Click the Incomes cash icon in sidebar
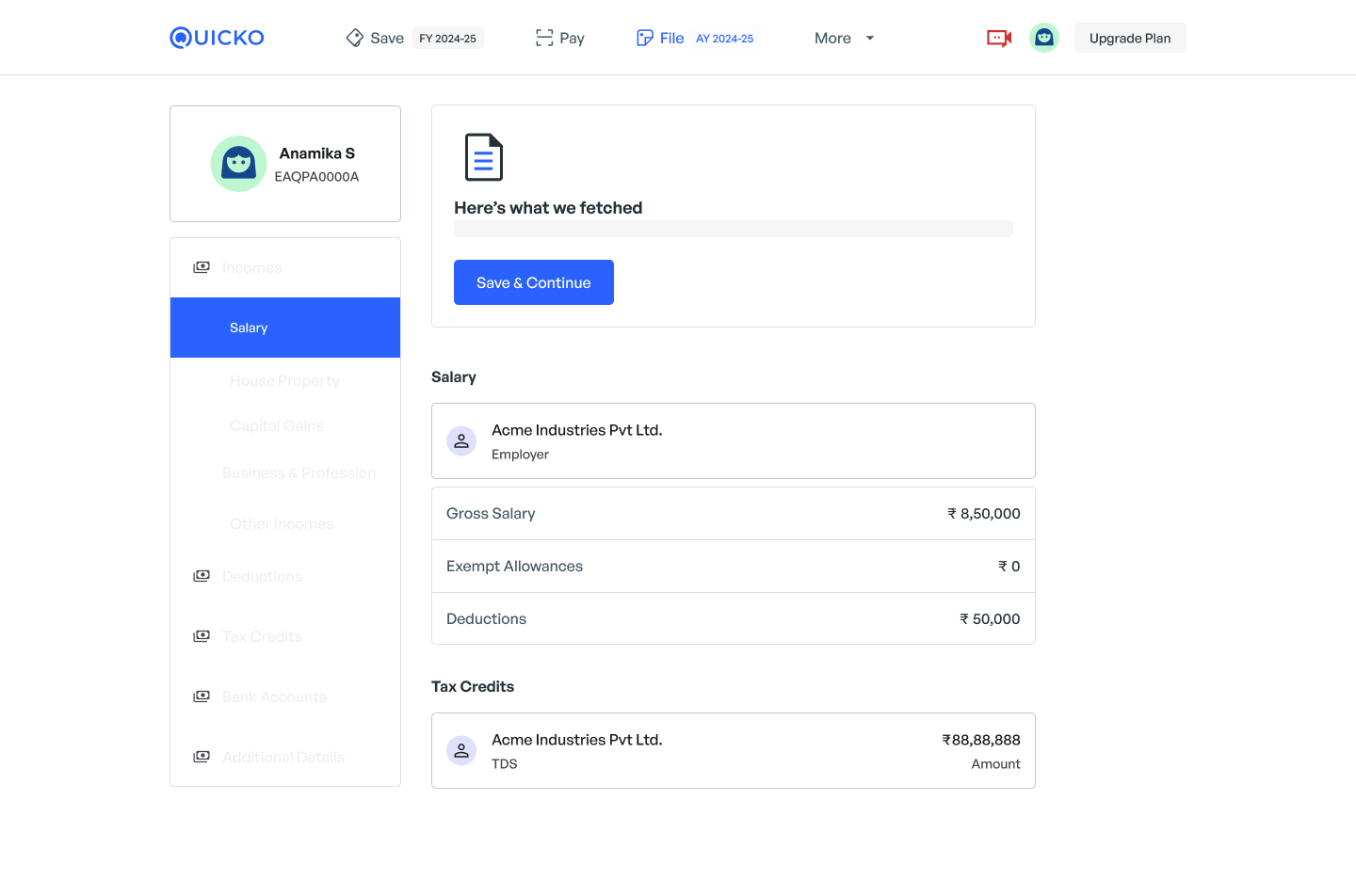1356x896 pixels. (202, 267)
